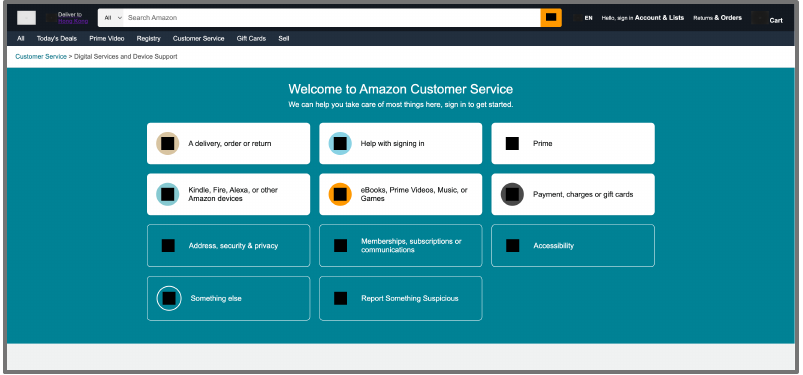Screen dimensions: 803x375
Task: Open Account & Lists menu
Action: [643, 17]
